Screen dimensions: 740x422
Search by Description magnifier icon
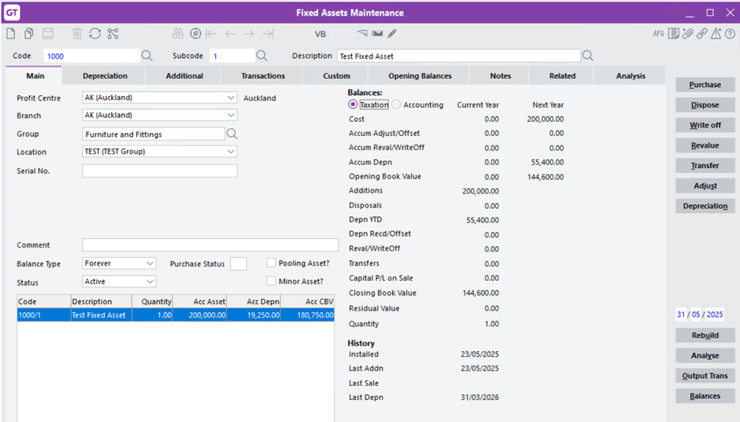(x=588, y=56)
